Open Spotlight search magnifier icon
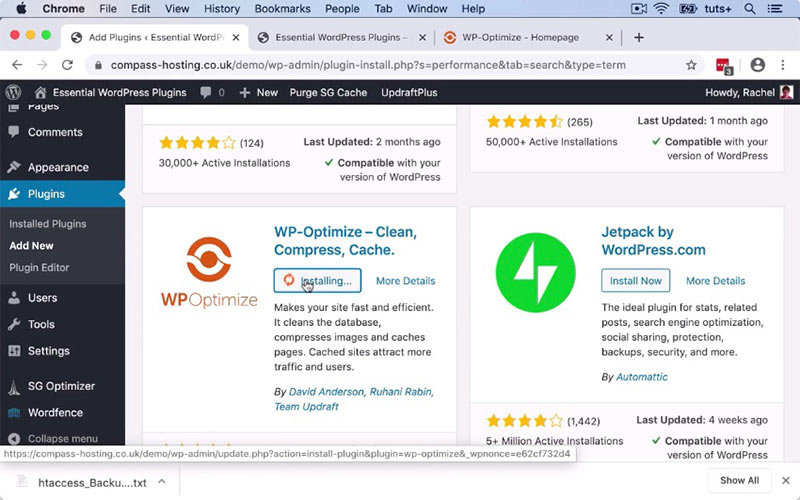 click(x=749, y=8)
